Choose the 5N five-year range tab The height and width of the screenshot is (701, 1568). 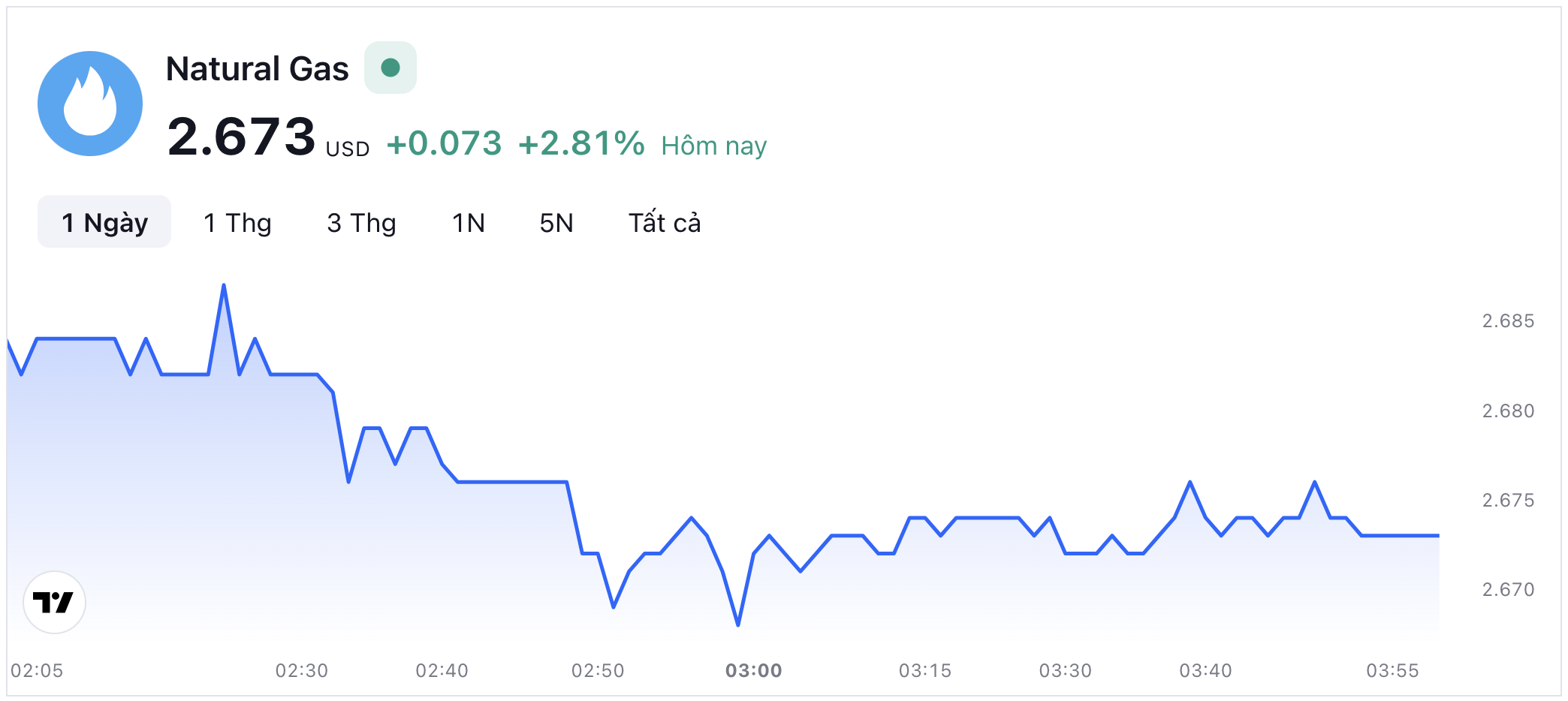pyautogui.click(x=556, y=223)
